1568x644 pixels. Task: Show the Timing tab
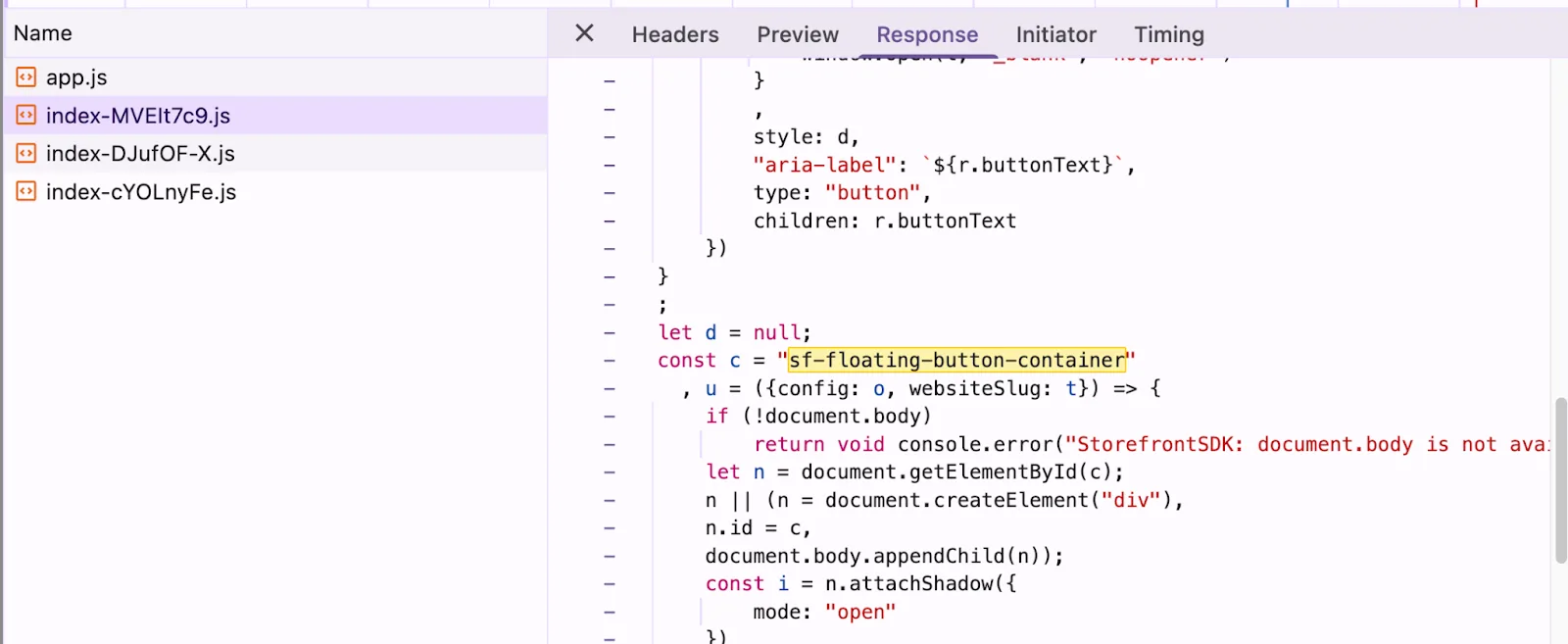click(1169, 34)
